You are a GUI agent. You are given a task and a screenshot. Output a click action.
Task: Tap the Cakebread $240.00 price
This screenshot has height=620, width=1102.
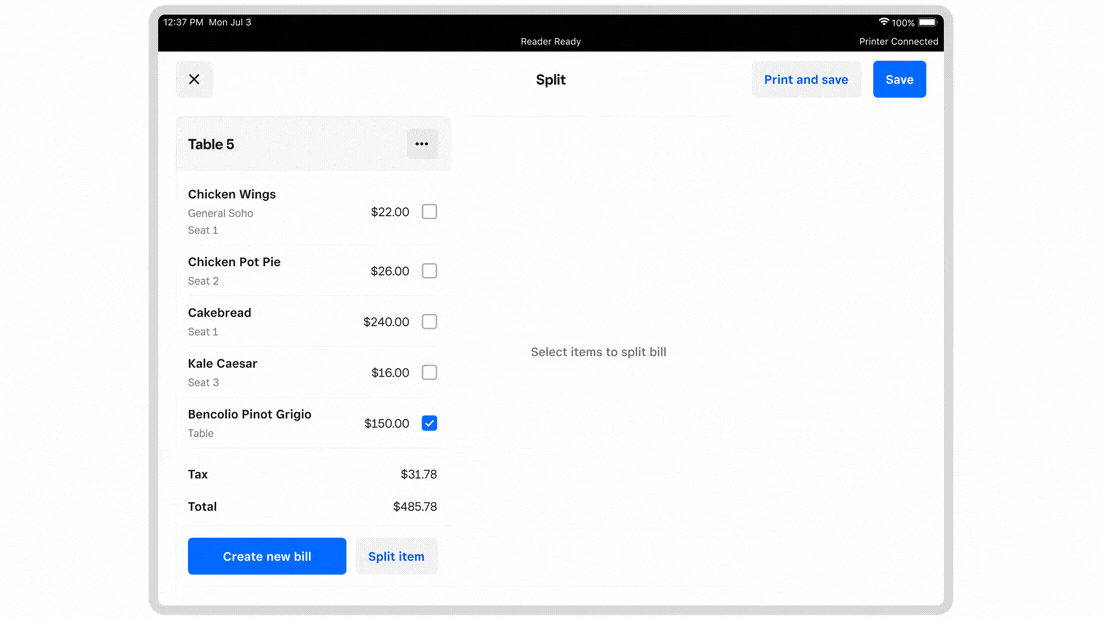pyautogui.click(x=386, y=322)
